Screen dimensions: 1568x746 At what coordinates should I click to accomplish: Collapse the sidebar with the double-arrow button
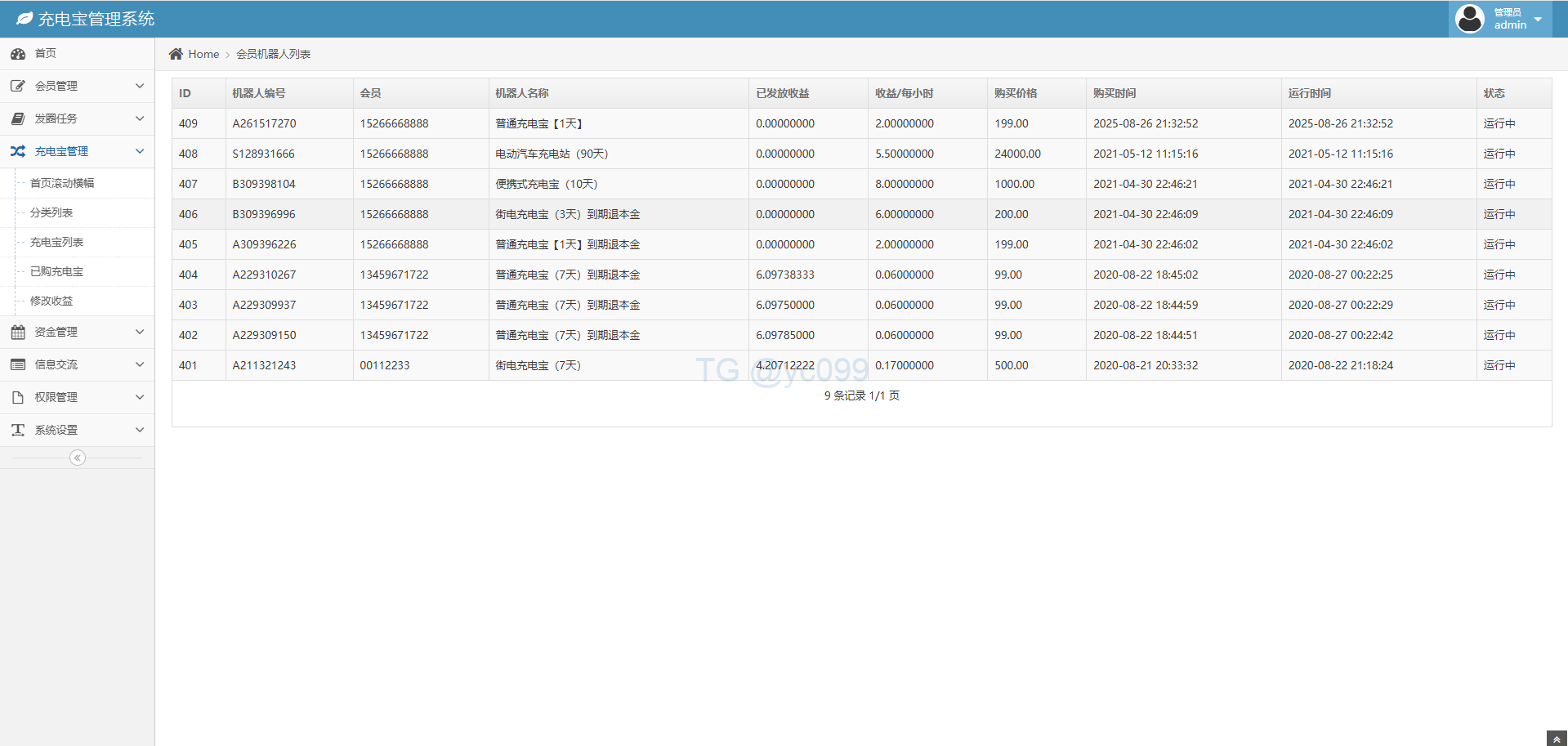(x=78, y=458)
